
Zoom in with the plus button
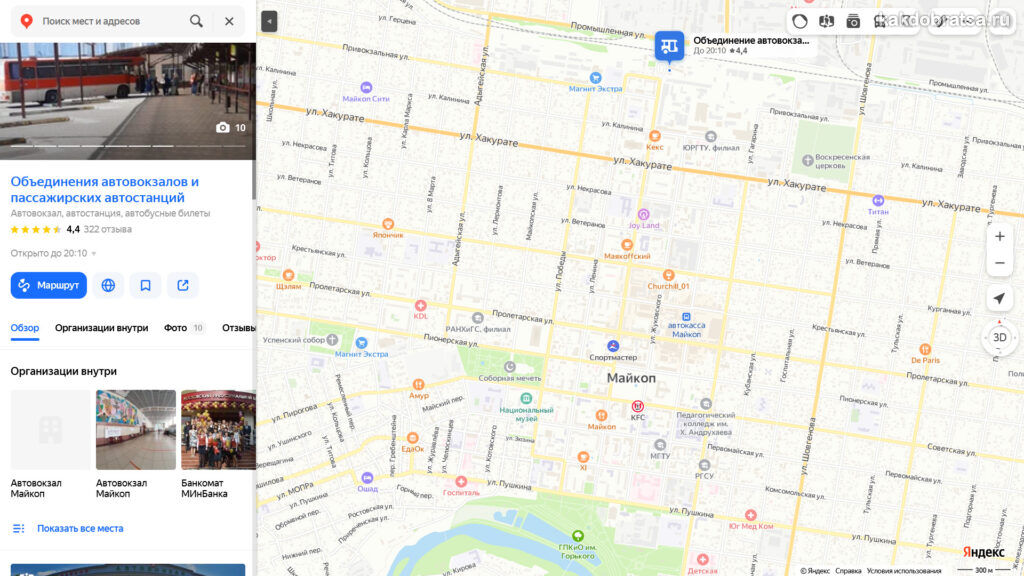point(1000,236)
